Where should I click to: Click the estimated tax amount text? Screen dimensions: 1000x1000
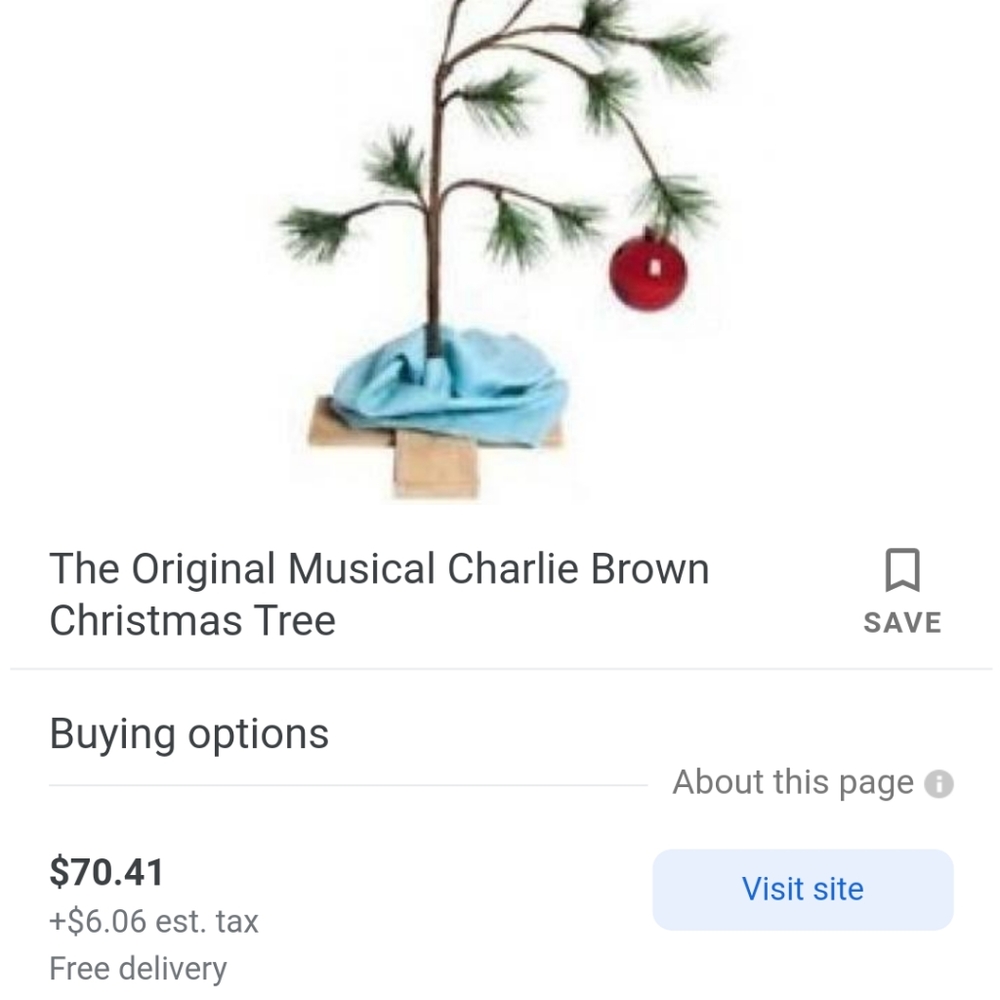click(152, 920)
